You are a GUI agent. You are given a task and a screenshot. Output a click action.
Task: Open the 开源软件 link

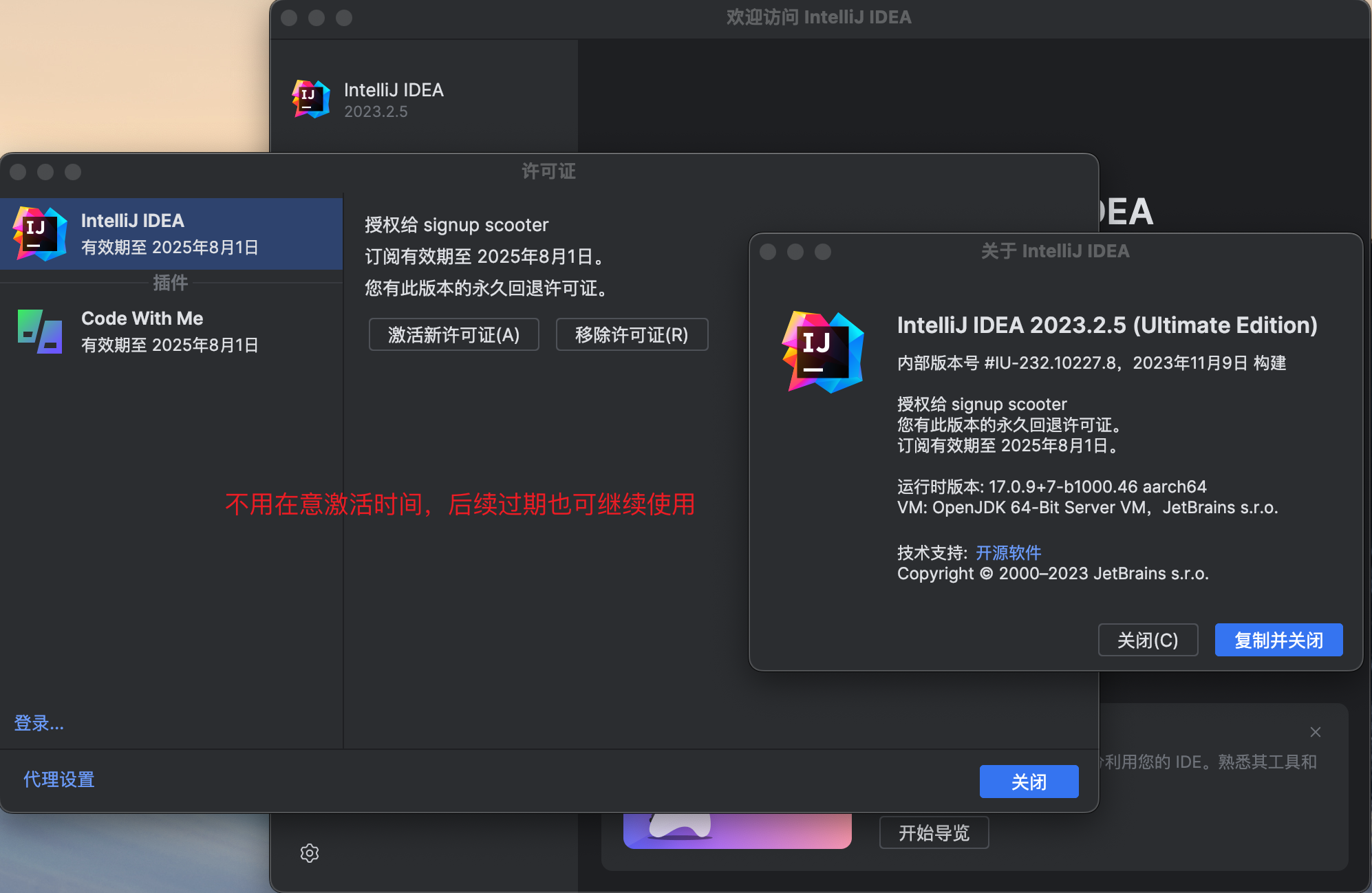pyautogui.click(x=1008, y=552)
